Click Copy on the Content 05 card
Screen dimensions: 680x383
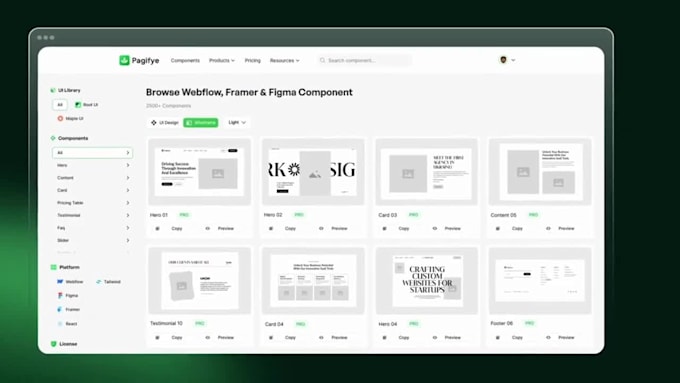tap(517, 228)
